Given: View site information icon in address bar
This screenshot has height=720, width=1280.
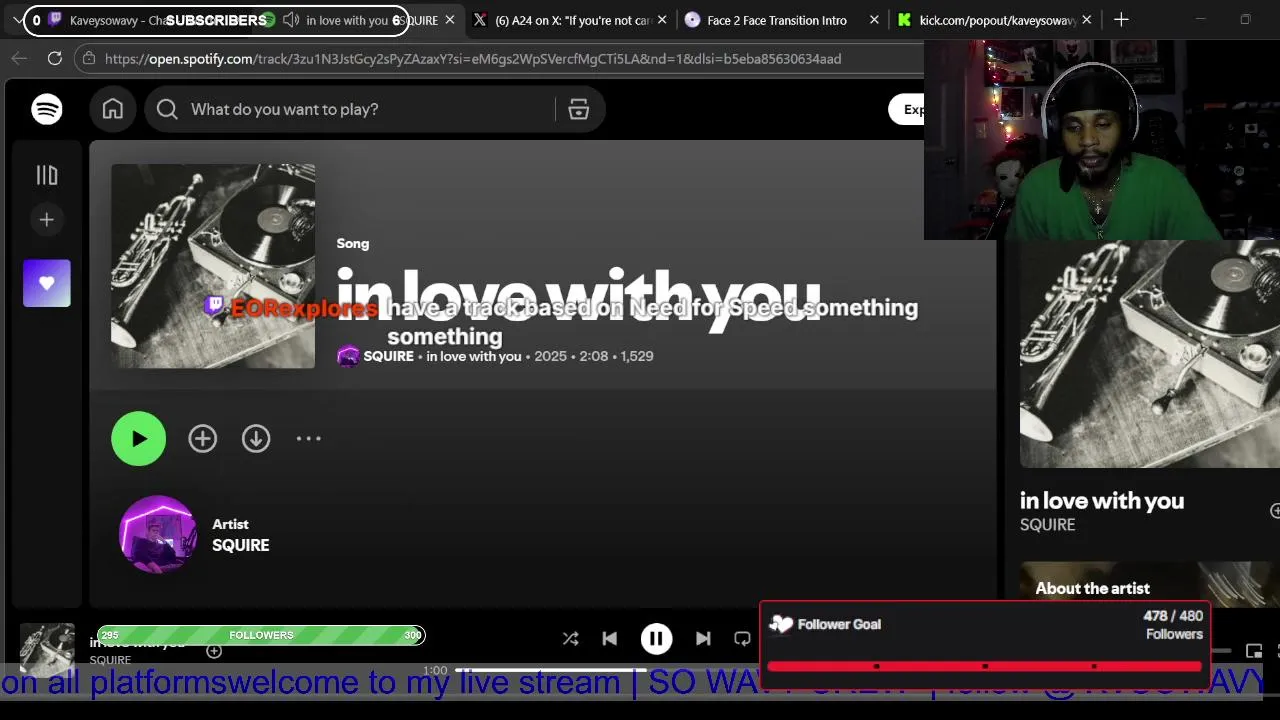Looking at the screenshot, I should [x=89, y=59].
